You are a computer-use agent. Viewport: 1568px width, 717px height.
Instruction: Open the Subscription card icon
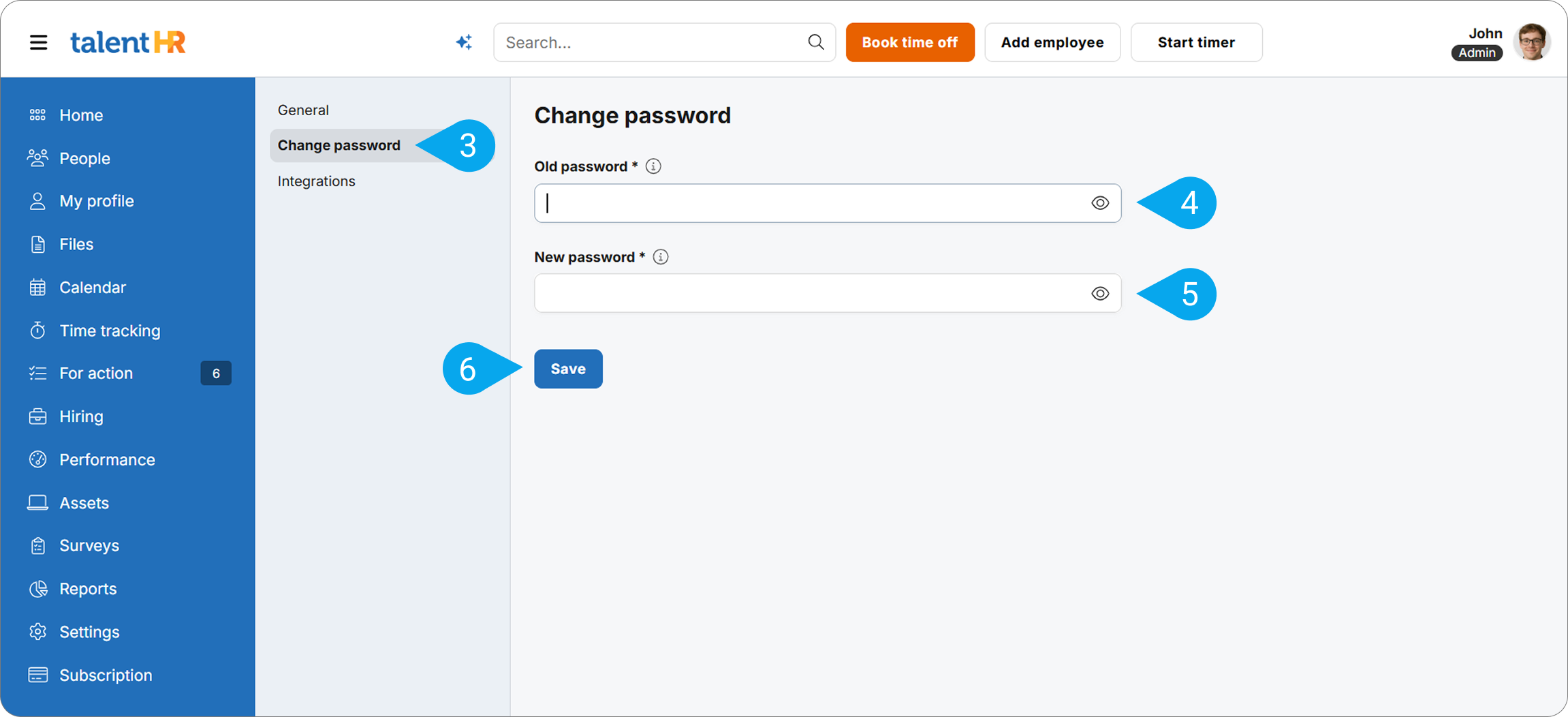(38, 675)
